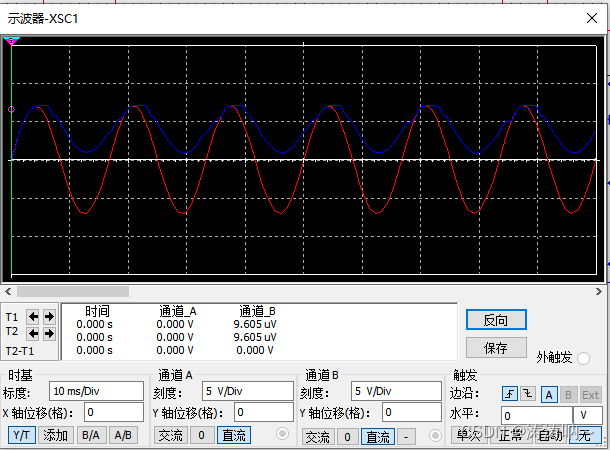
Task: Click the 通道_A column header
Action: point(178,311)
